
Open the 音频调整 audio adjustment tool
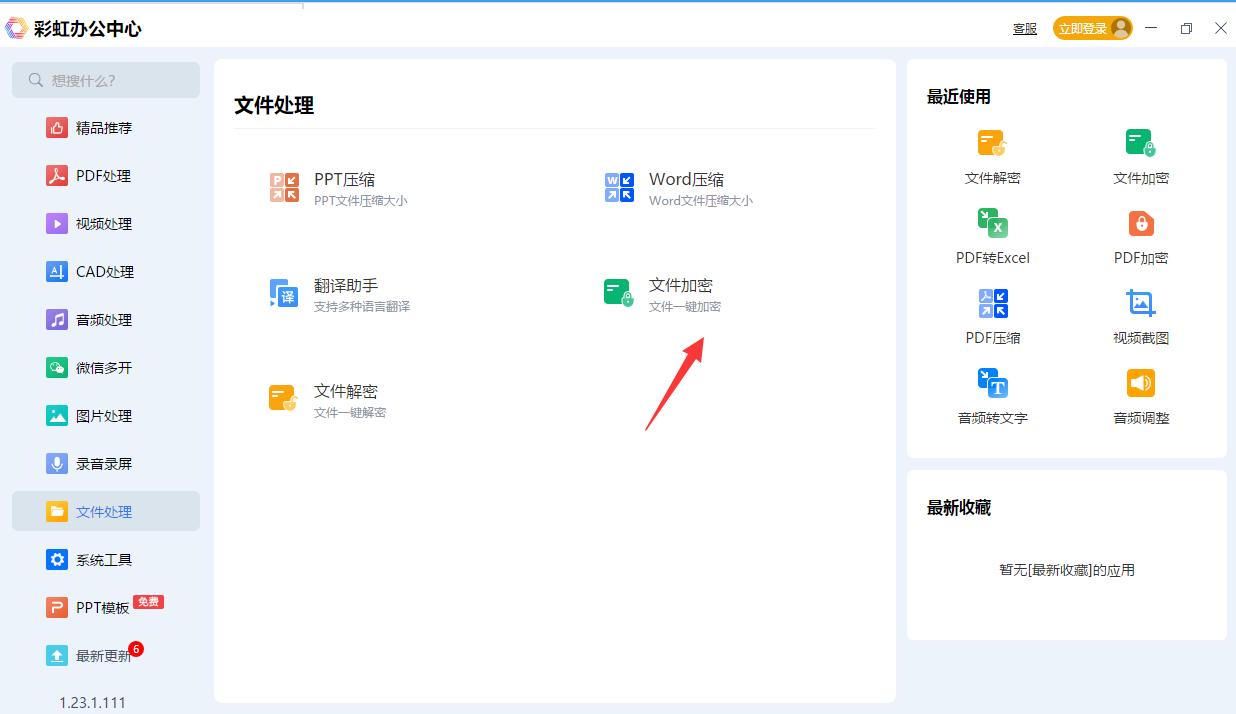pos(1140,393)
